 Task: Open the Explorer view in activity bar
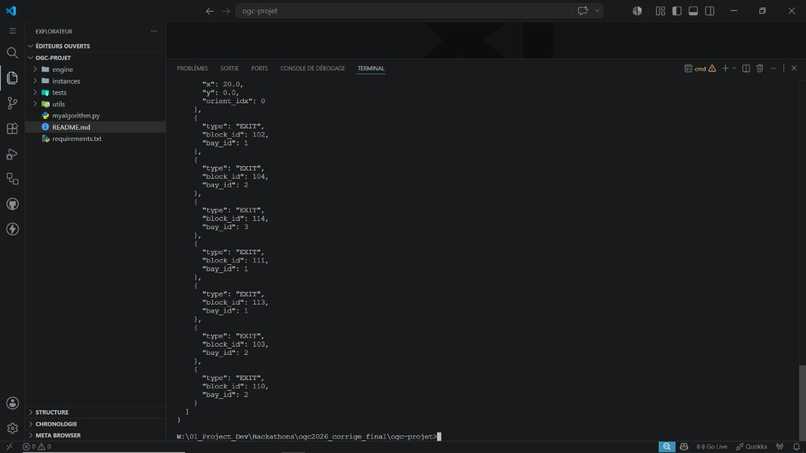(x=12, y=78)
